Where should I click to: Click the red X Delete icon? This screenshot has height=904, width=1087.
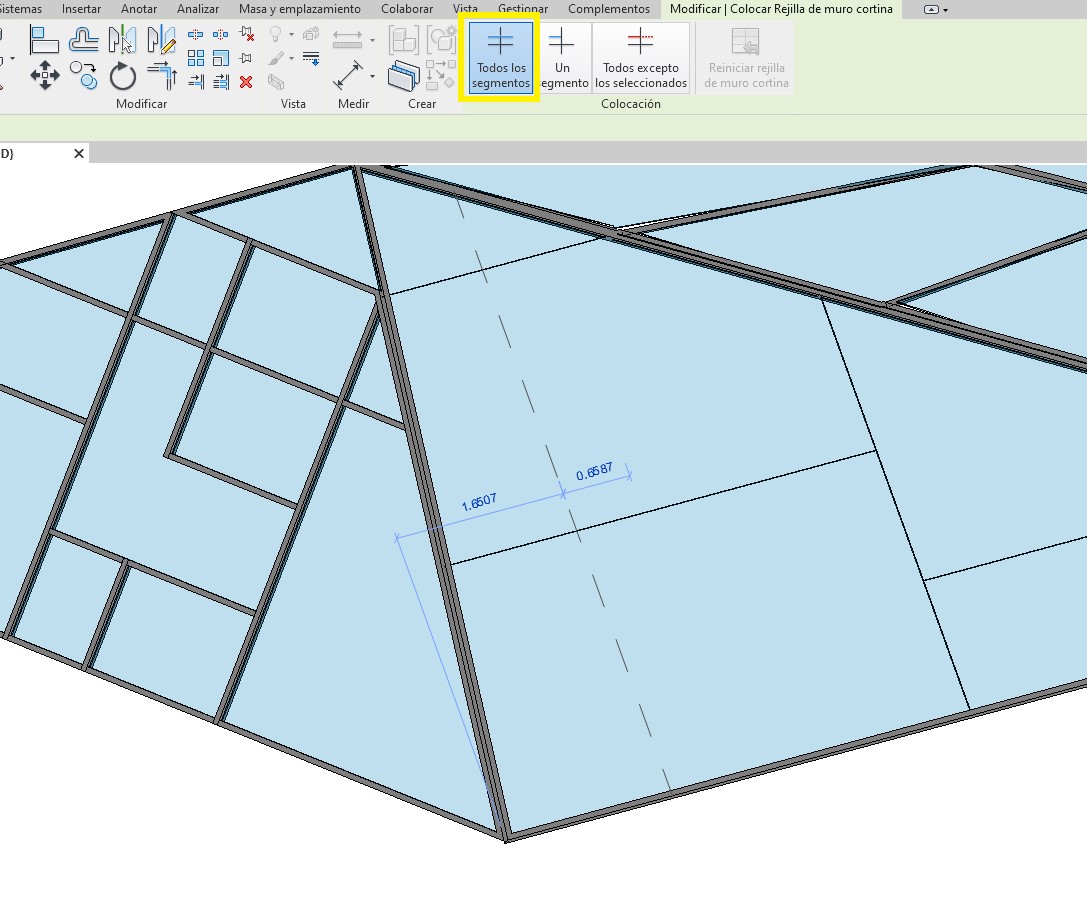point(246,82)
